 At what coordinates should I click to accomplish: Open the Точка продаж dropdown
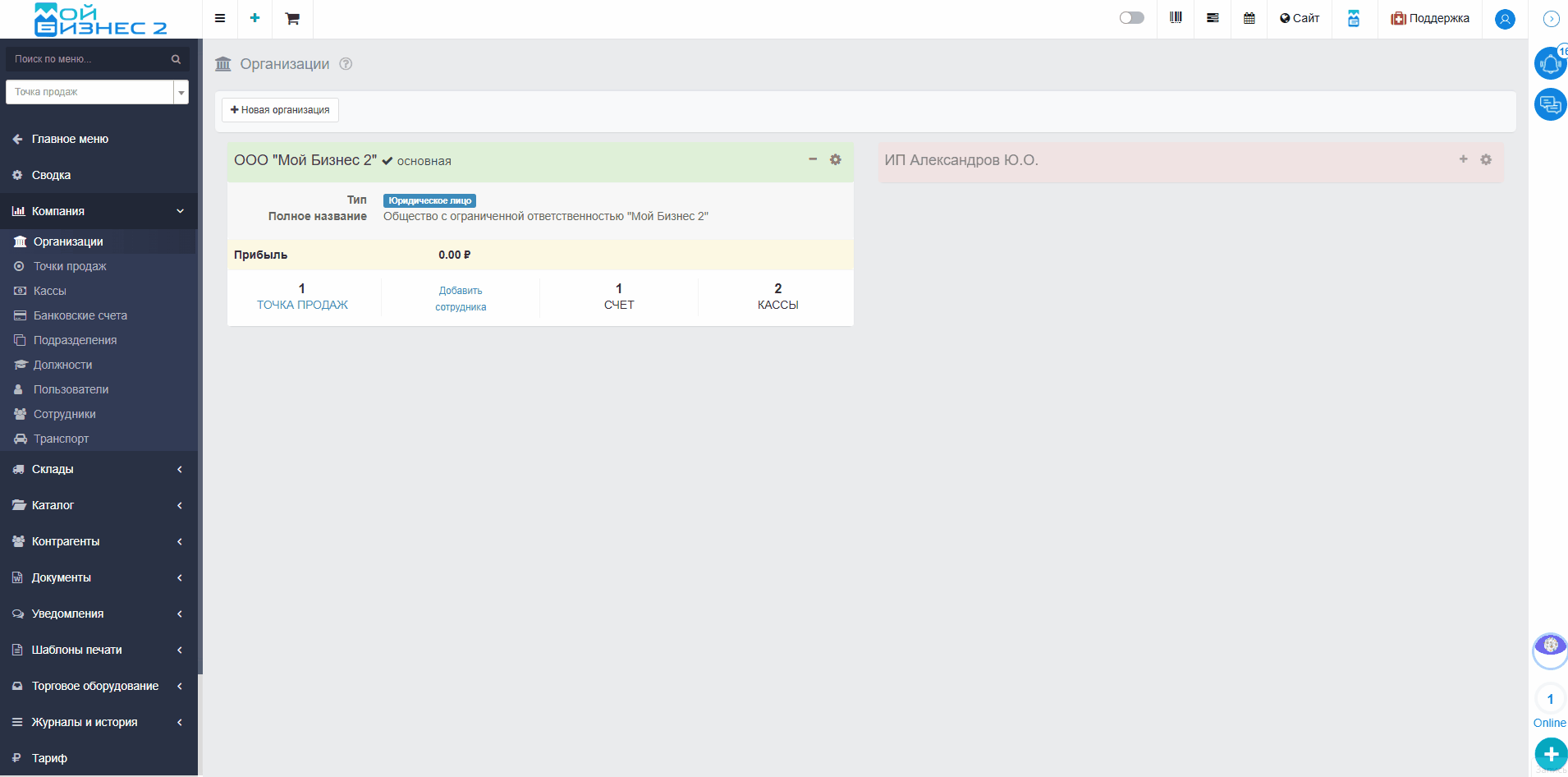(97, 92)
